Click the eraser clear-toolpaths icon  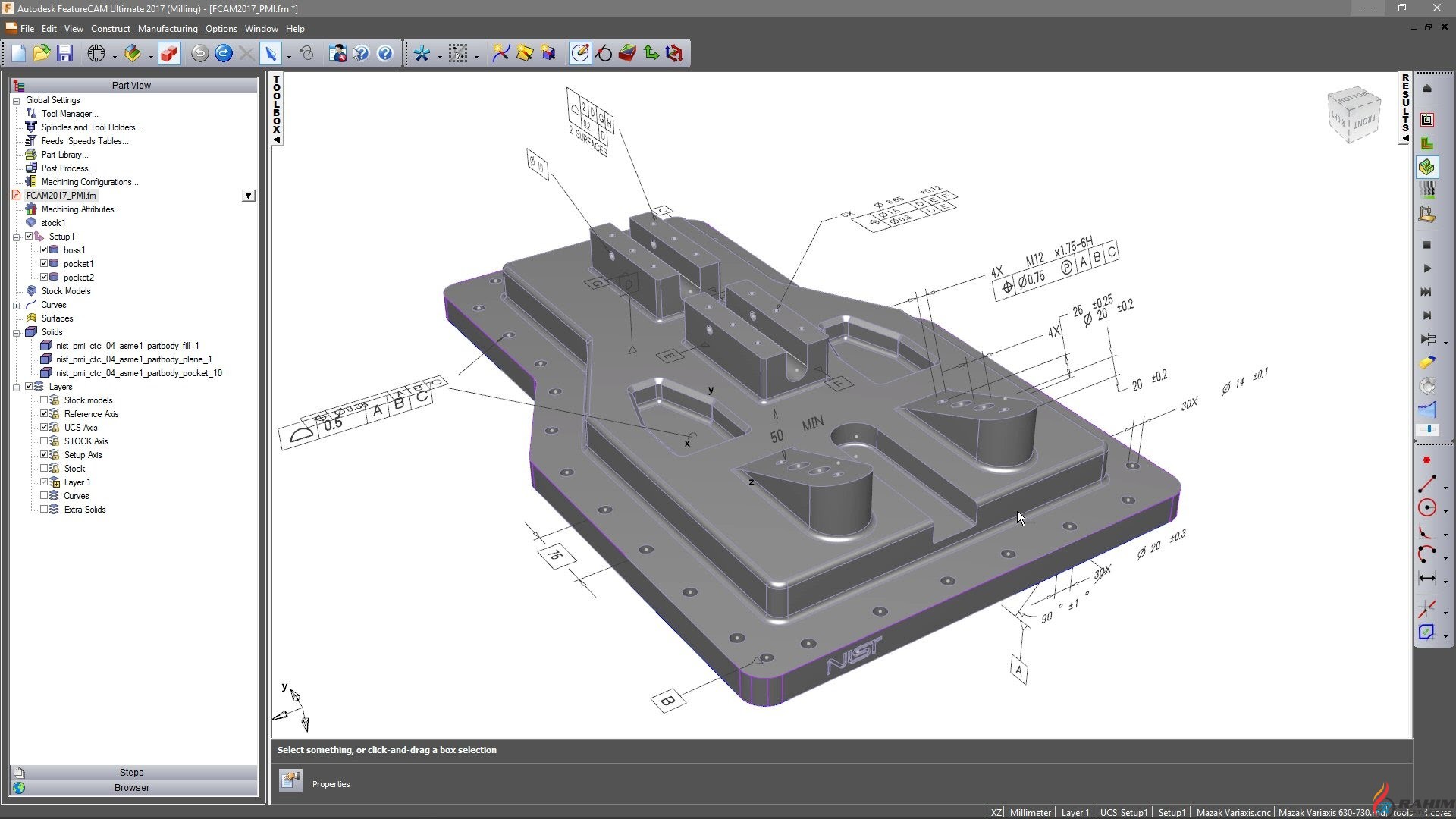1426,362
